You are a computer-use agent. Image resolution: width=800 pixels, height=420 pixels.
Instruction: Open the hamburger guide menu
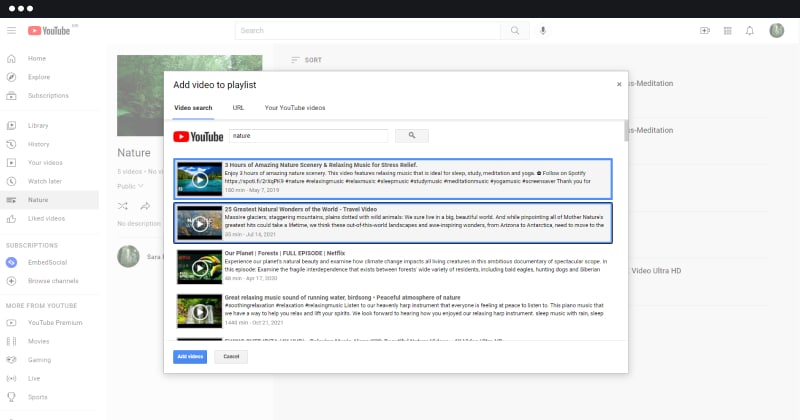(11, 31)
